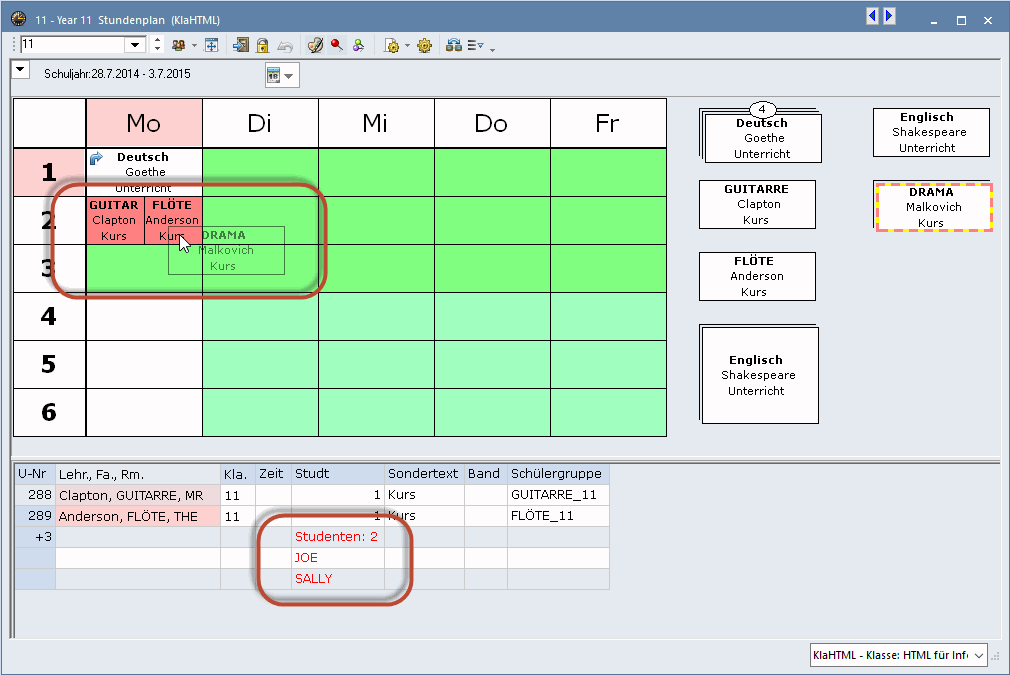
Task: Select Deutsch Goethe lesson on Monday period 1
Action: tap(144, 172)
